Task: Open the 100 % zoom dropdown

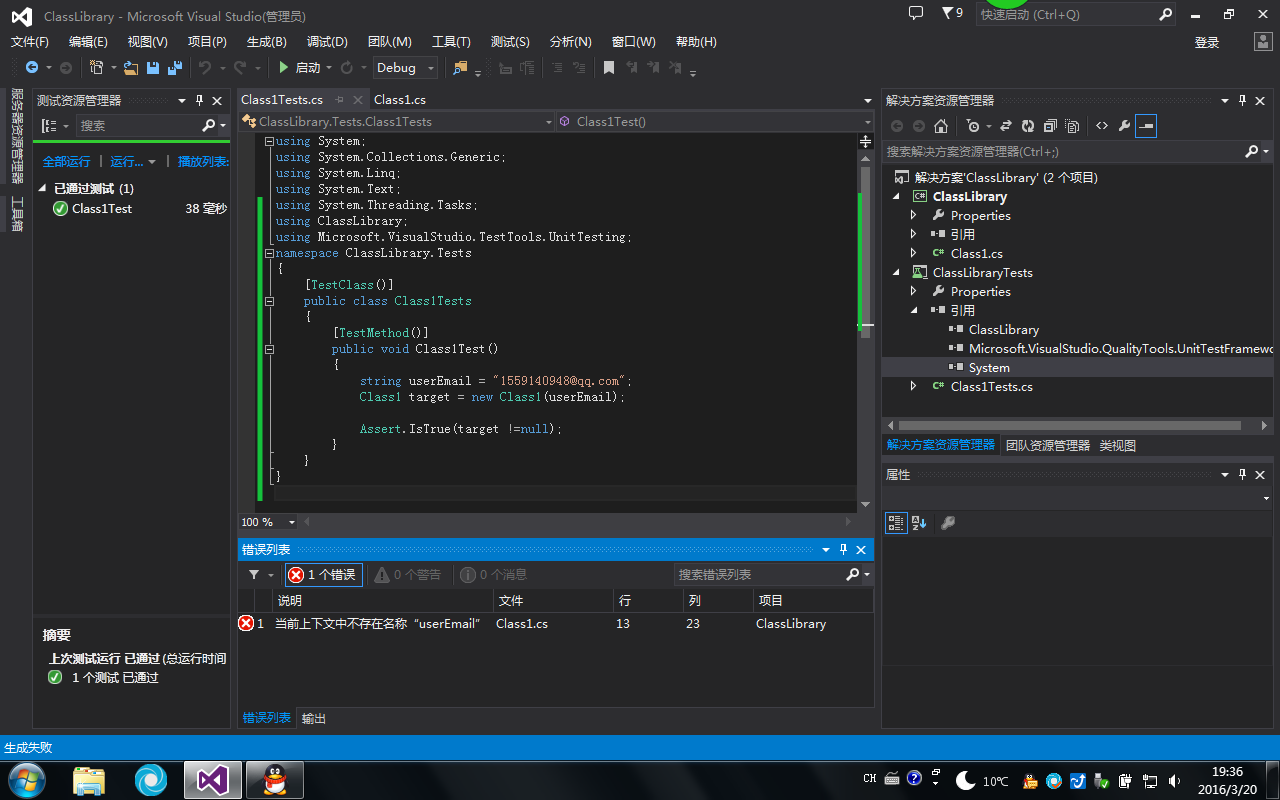Action: pyautogui.click(x=269, y=522)
